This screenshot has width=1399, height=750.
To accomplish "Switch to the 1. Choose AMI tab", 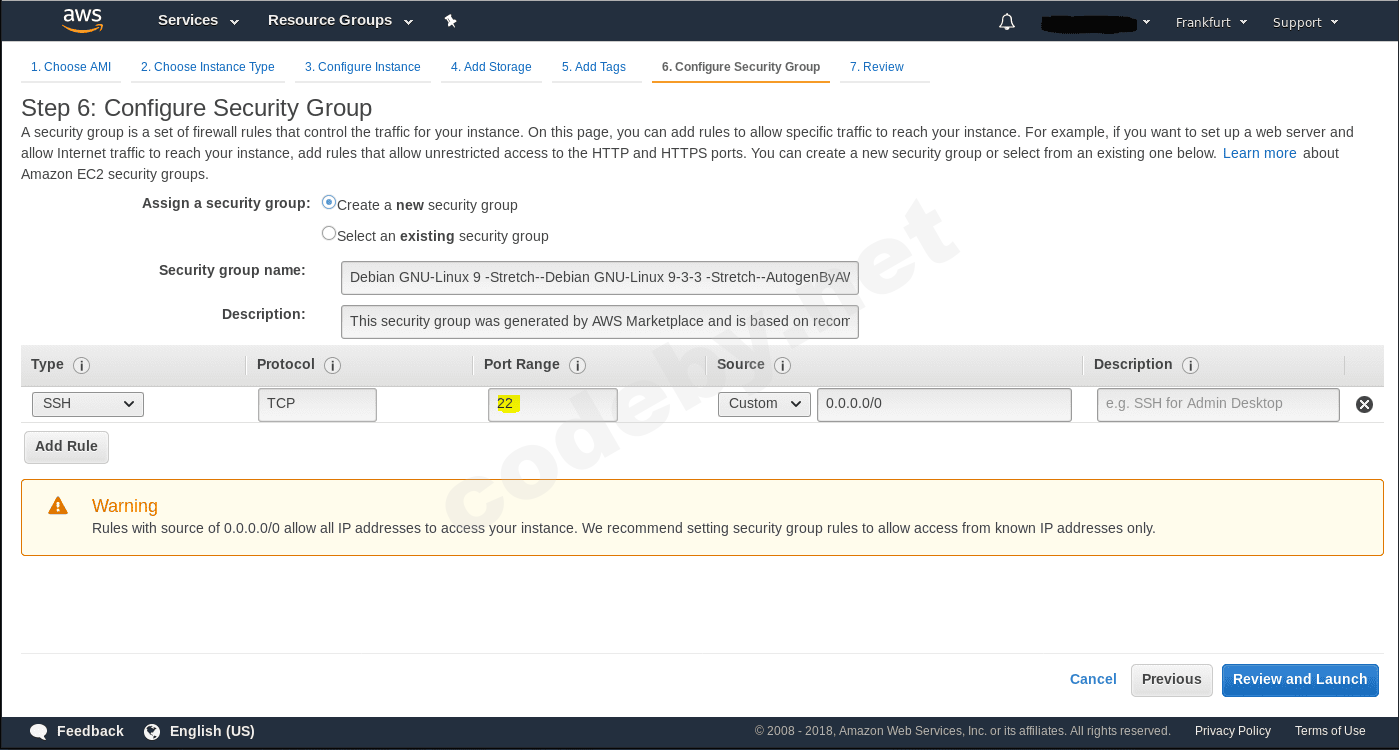I will click(70, 66).
